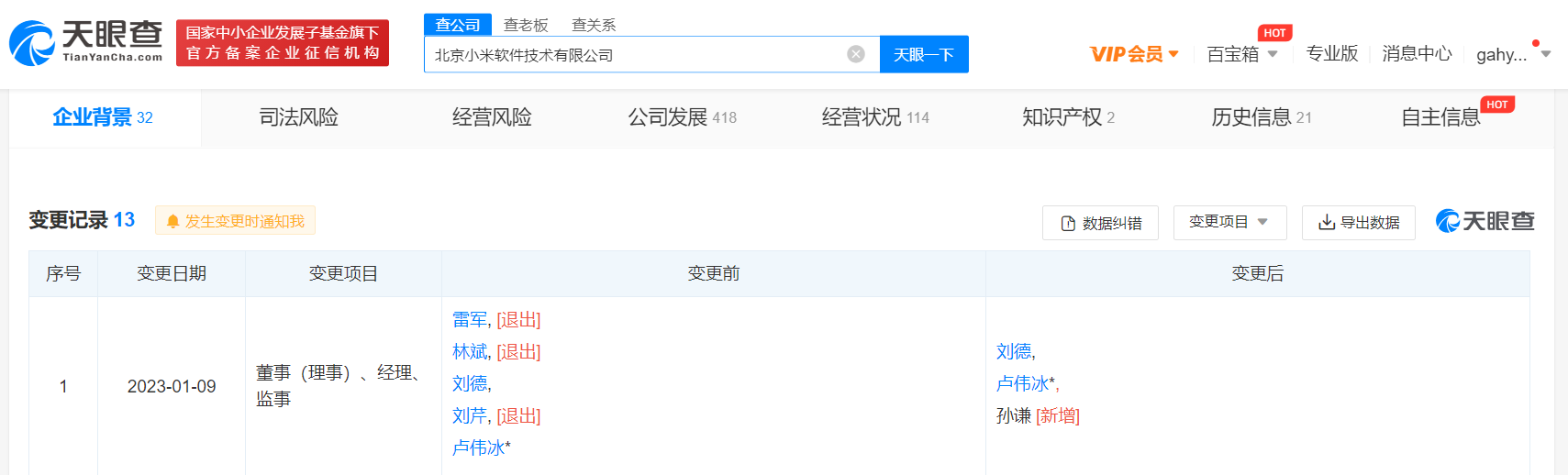Click the 2023-01-09 date cell

pyautogui.click(x=172, y=387)
